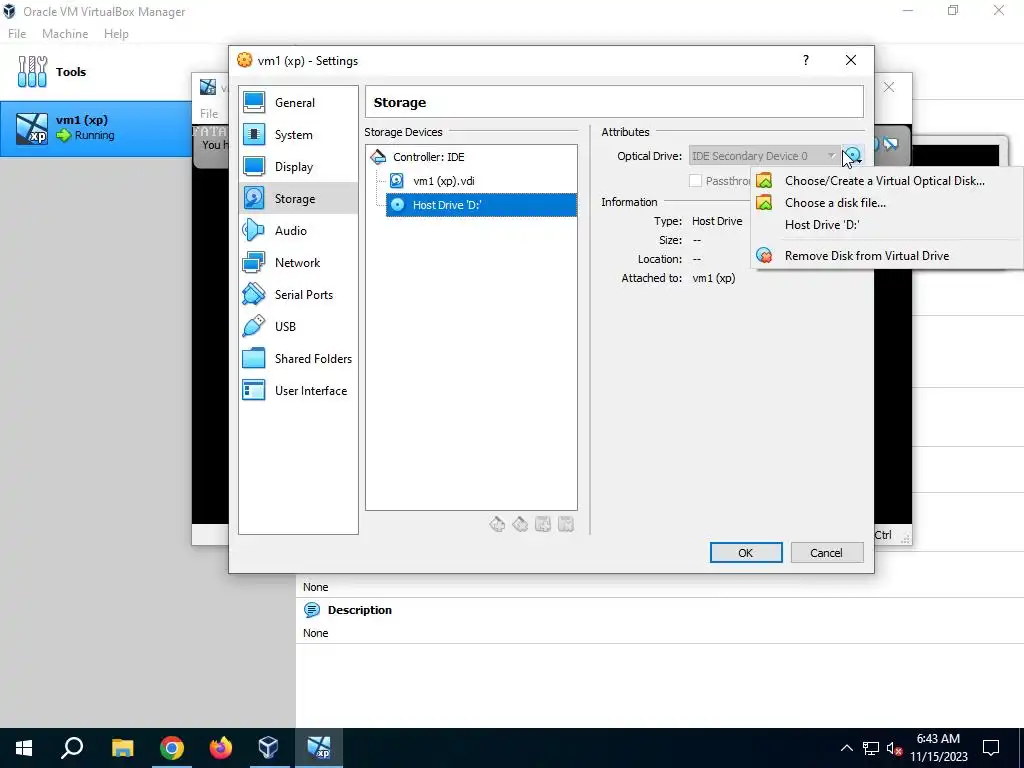This screenshot has width=1024, height=768.
Task: Open taskbar search magnifier
Action: click(72, 748)
